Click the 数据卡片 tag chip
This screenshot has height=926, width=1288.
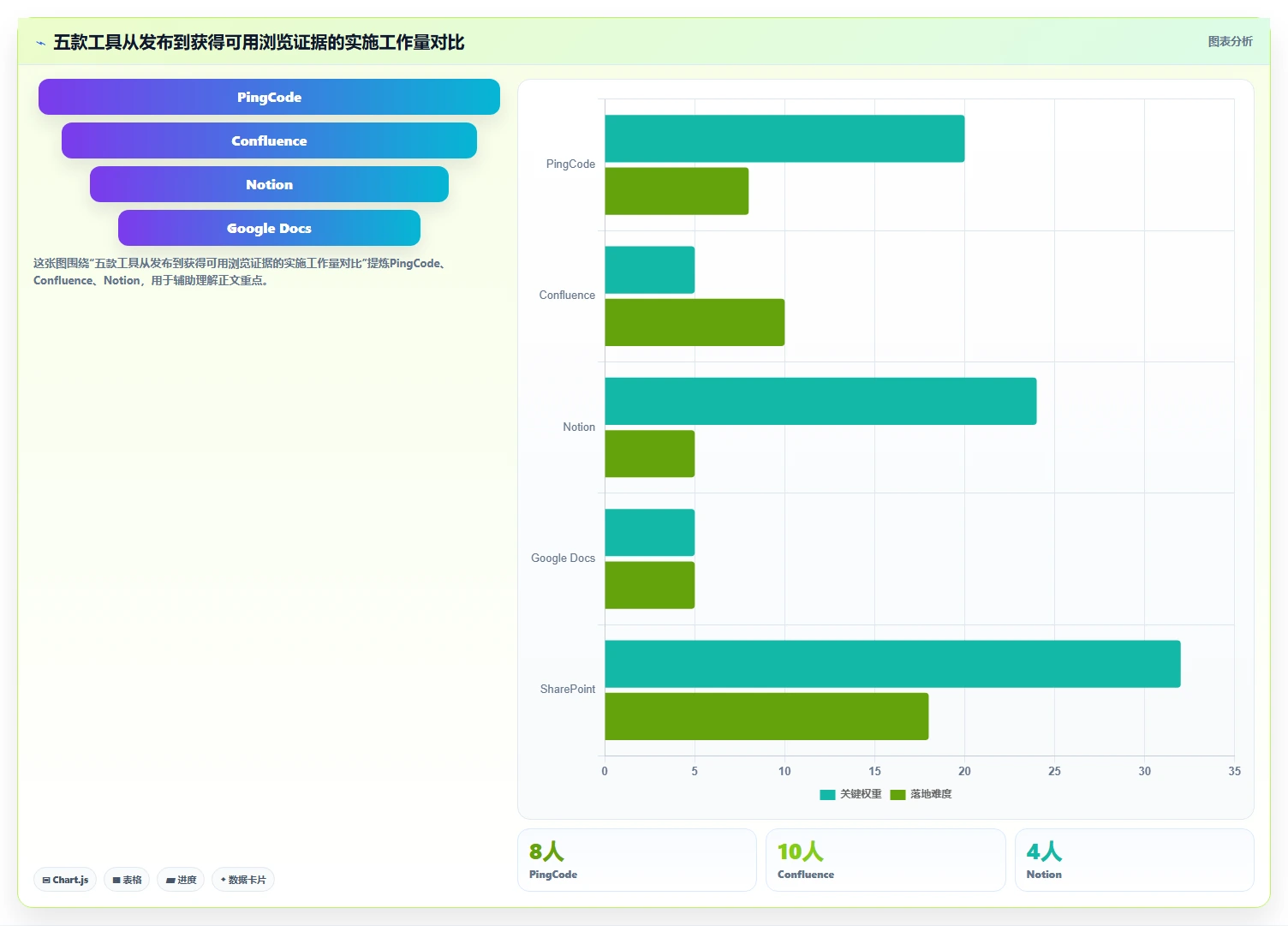click(x=243, y=880)
